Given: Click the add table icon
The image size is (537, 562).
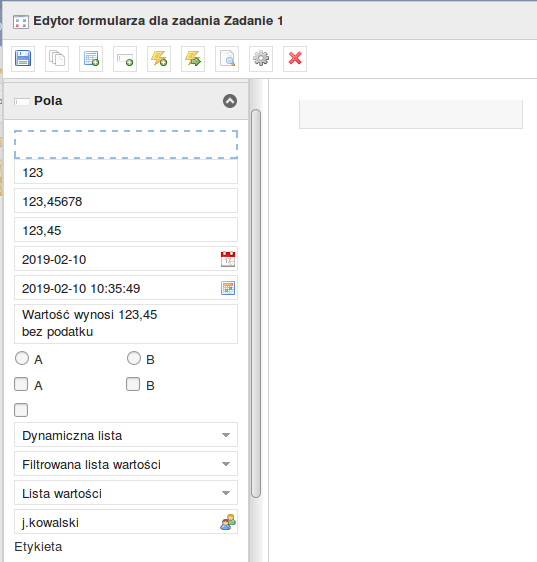Looking at the screenshot, I should pyautogui.click(x=91, y=58).
